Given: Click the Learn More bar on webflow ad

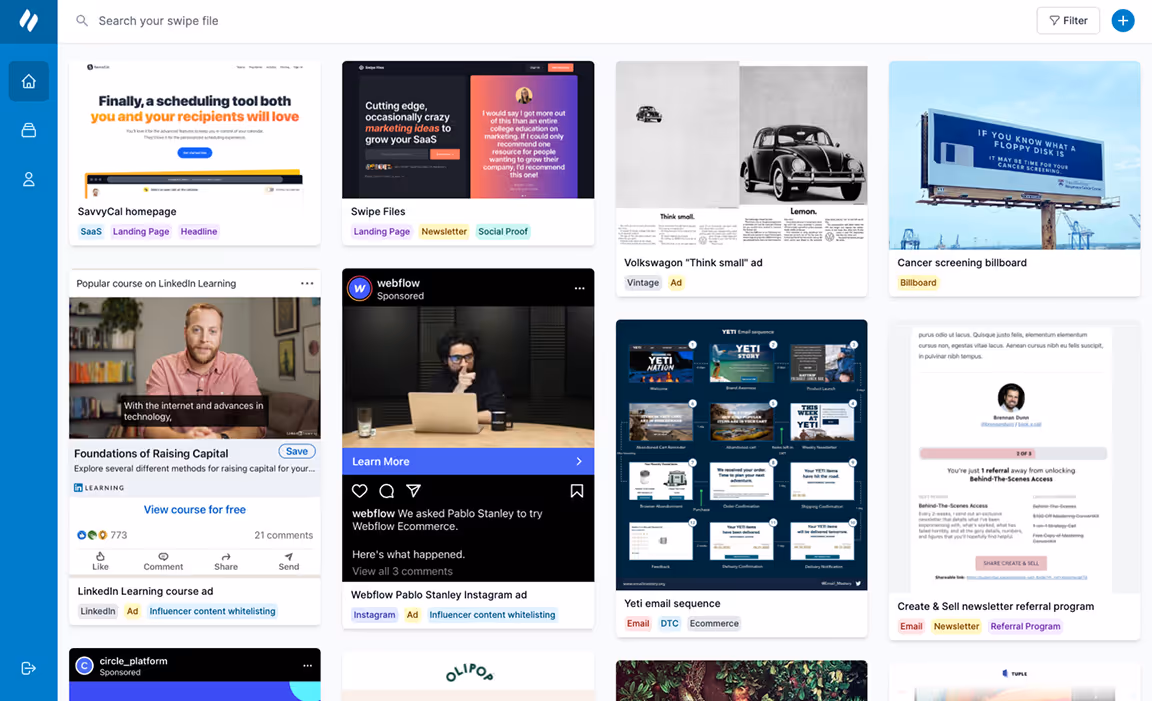Looking at the screenshot, I should [x=468, y=461].
